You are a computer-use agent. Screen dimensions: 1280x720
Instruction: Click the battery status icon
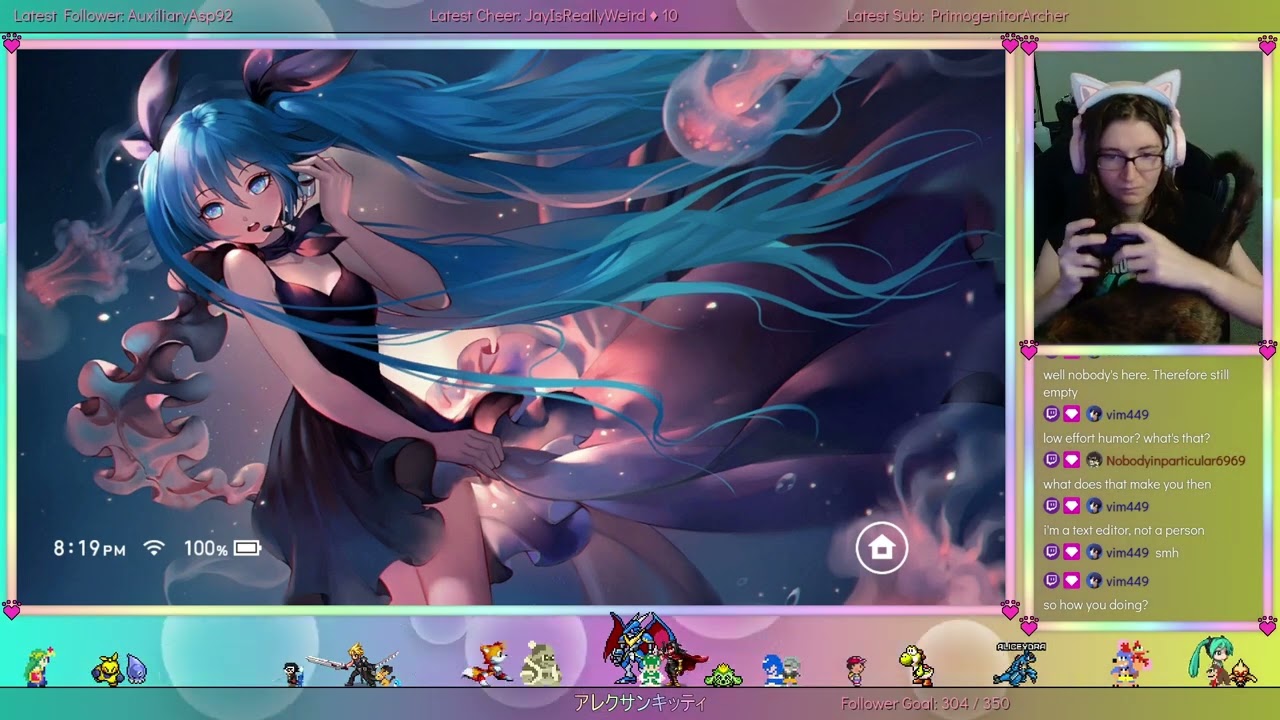[247, 548]
